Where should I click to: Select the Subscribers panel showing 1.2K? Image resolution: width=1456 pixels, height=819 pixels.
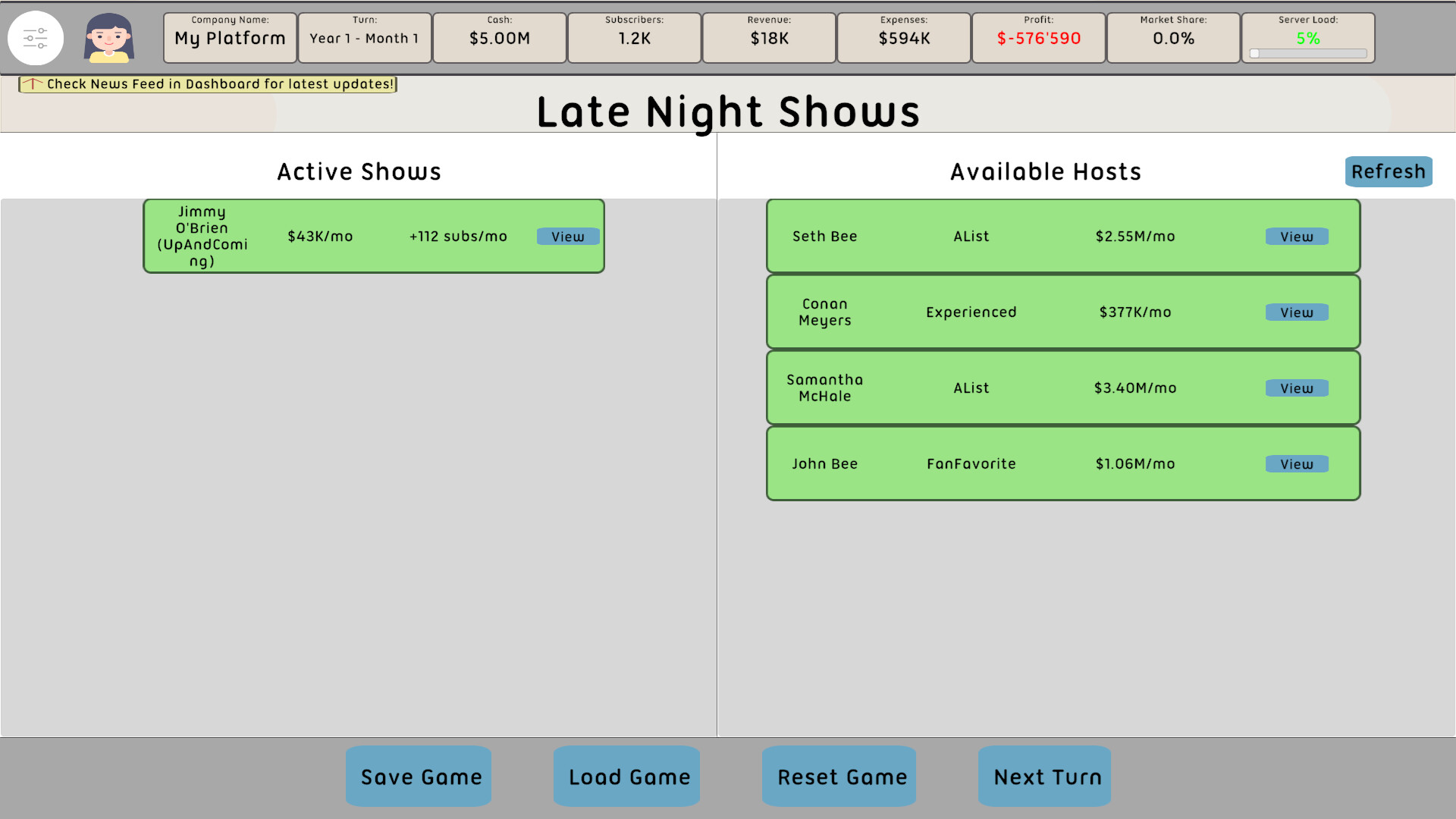coord(634,37)
